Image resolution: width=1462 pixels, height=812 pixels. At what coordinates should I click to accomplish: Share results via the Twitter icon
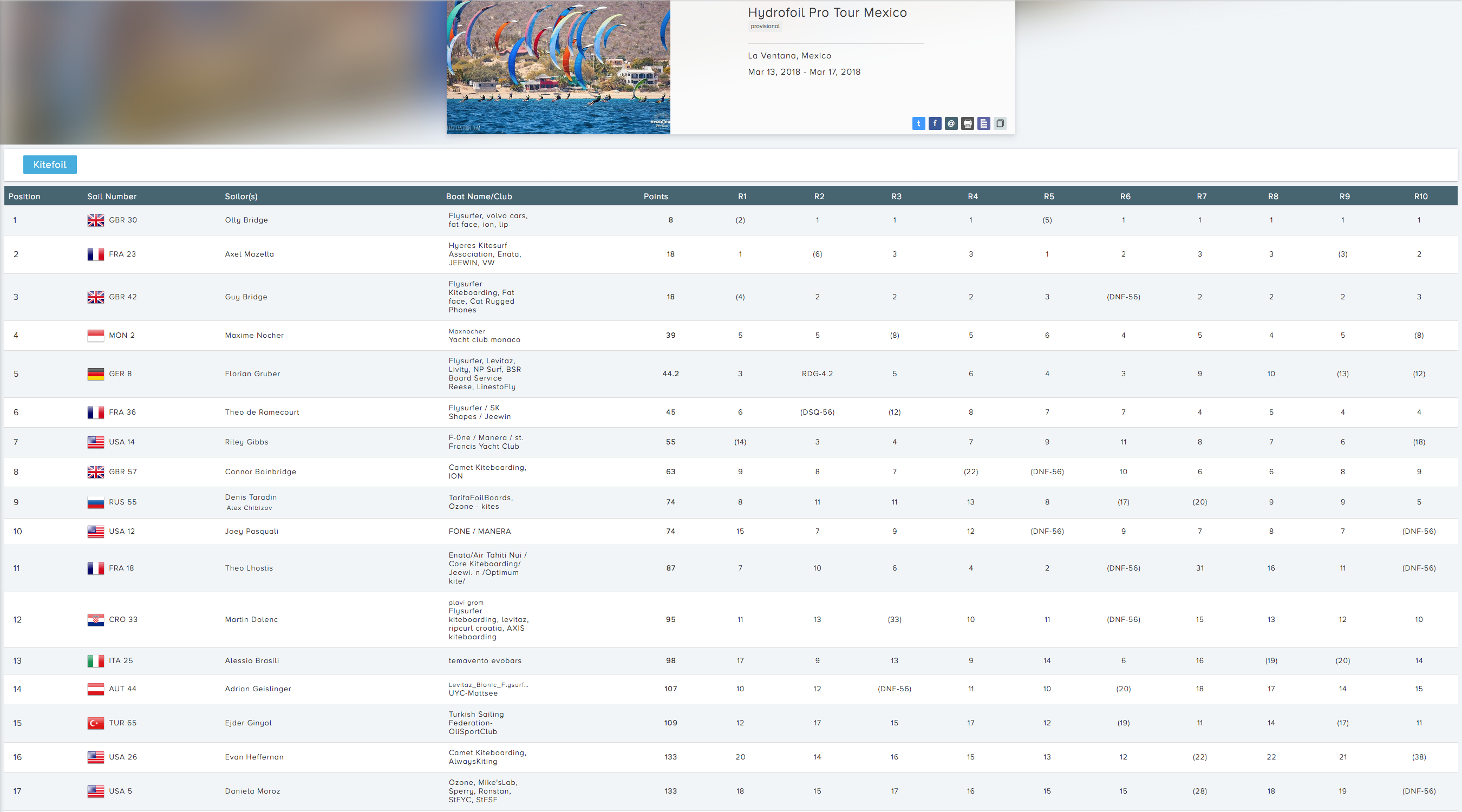click(918, 123)
